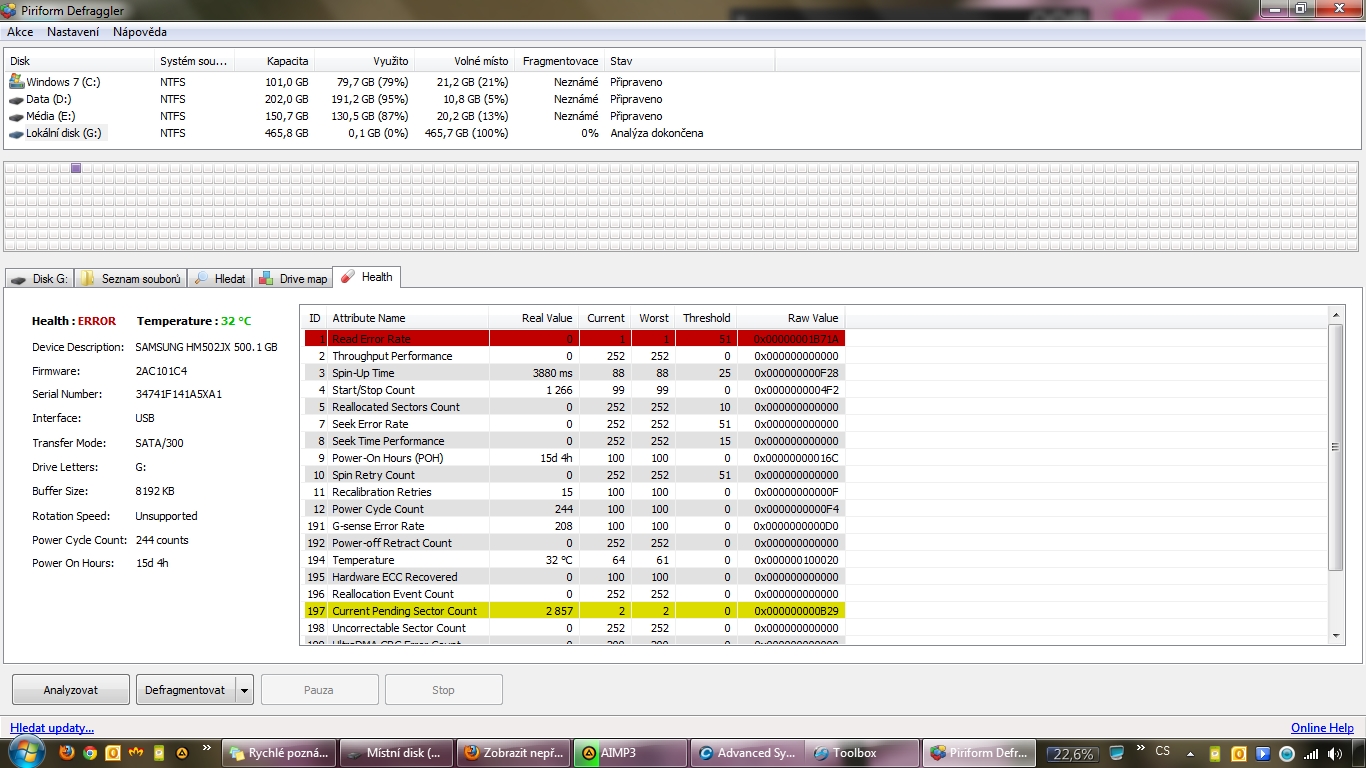
Task: Switch to the Hledat tab
Action: click(x=220, y=279)
